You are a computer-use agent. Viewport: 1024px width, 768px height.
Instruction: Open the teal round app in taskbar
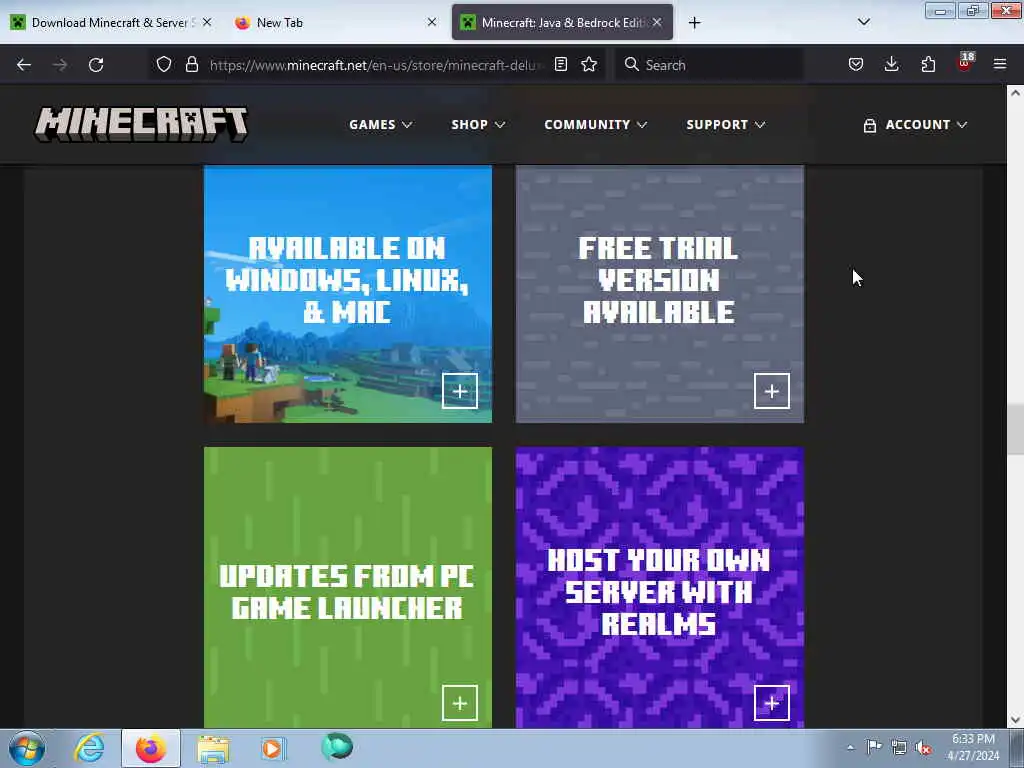[x=337, y=747]
